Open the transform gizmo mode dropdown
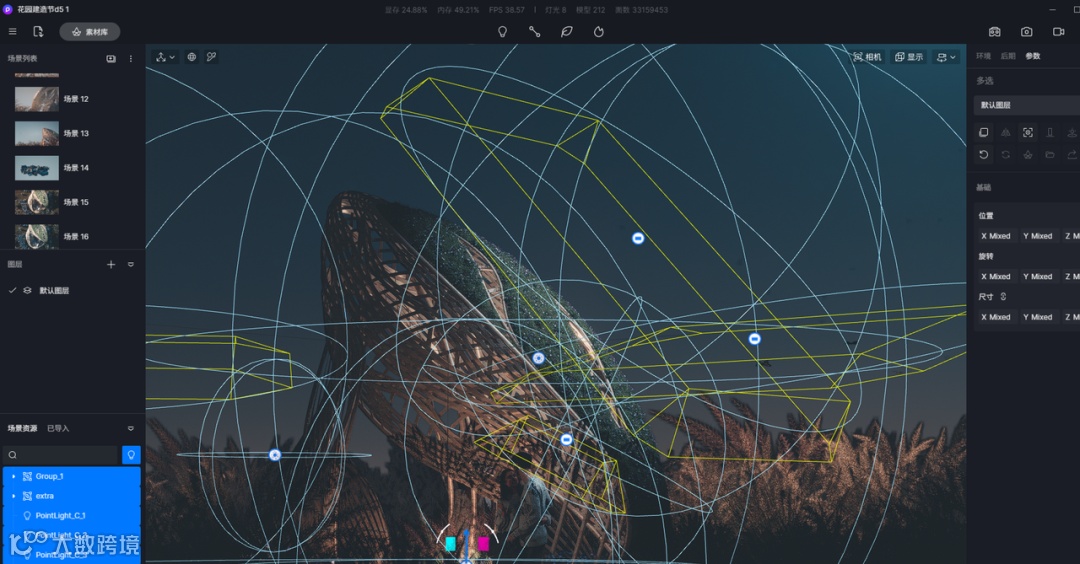This screenshot has height=564, width=1080. point(165,57)
